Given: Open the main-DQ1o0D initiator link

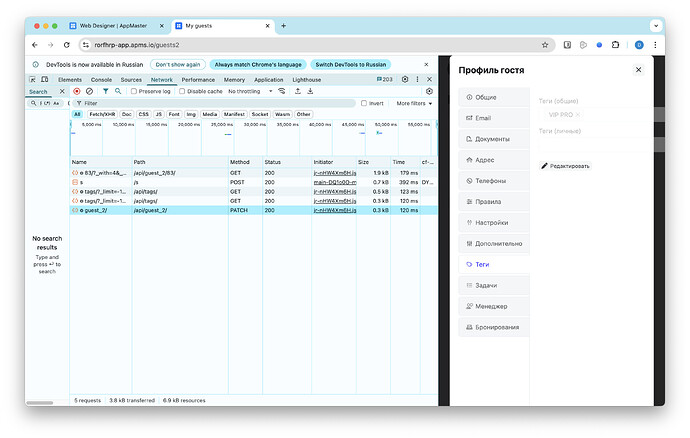Looking at the screenshot, I should click(x=335, y=182).
